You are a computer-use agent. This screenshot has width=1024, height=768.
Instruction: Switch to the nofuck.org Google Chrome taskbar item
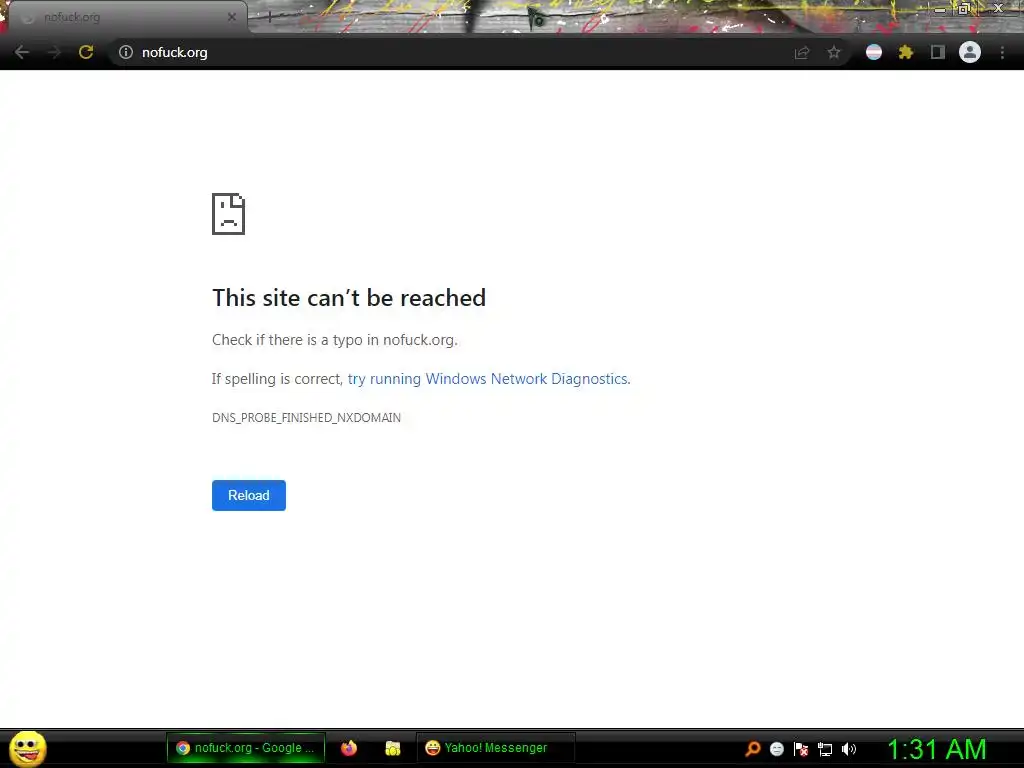(x=246, y=748)
